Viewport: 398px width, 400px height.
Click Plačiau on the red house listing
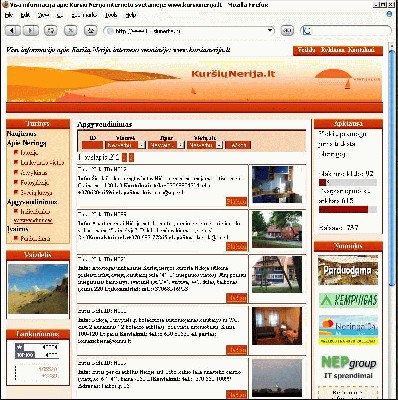click(x=236, y=246)
